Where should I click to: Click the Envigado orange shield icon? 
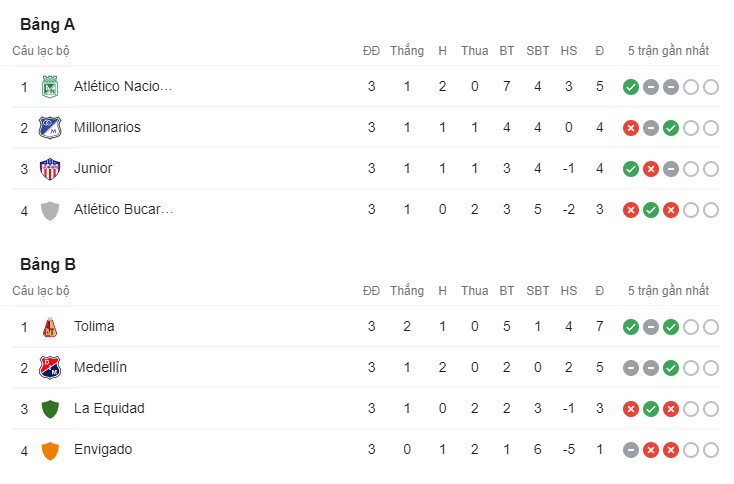pos(49,450)
